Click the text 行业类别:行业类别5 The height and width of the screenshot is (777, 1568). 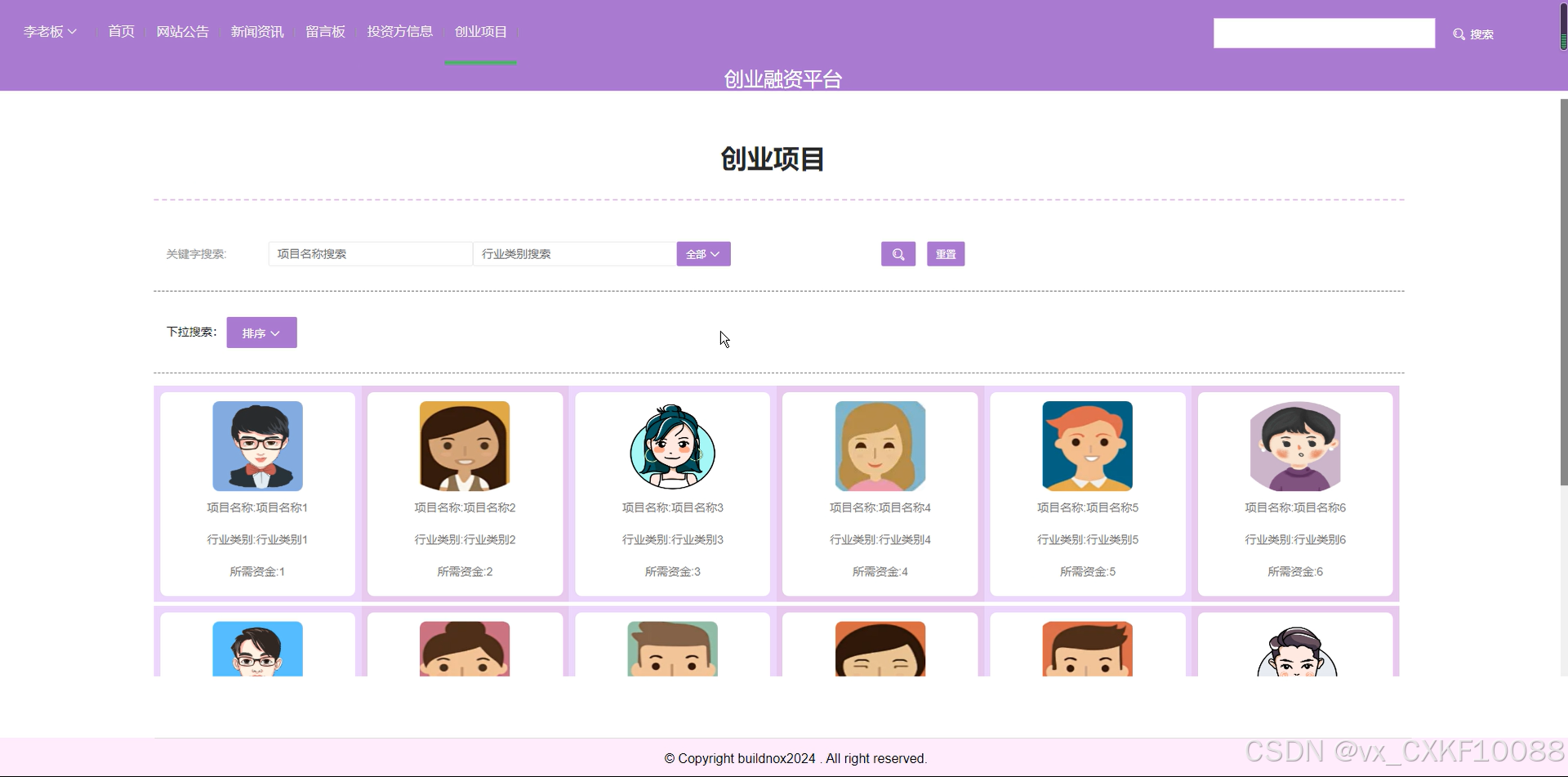pos(1088,539)
